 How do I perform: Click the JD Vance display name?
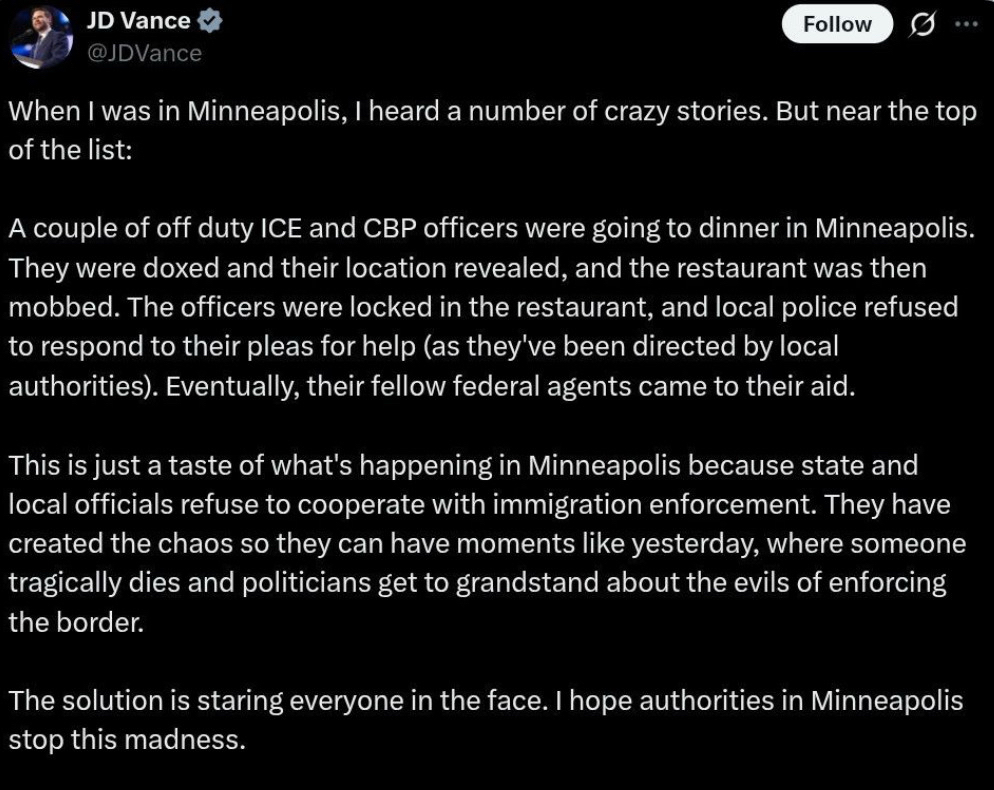[x=138, y=21]
